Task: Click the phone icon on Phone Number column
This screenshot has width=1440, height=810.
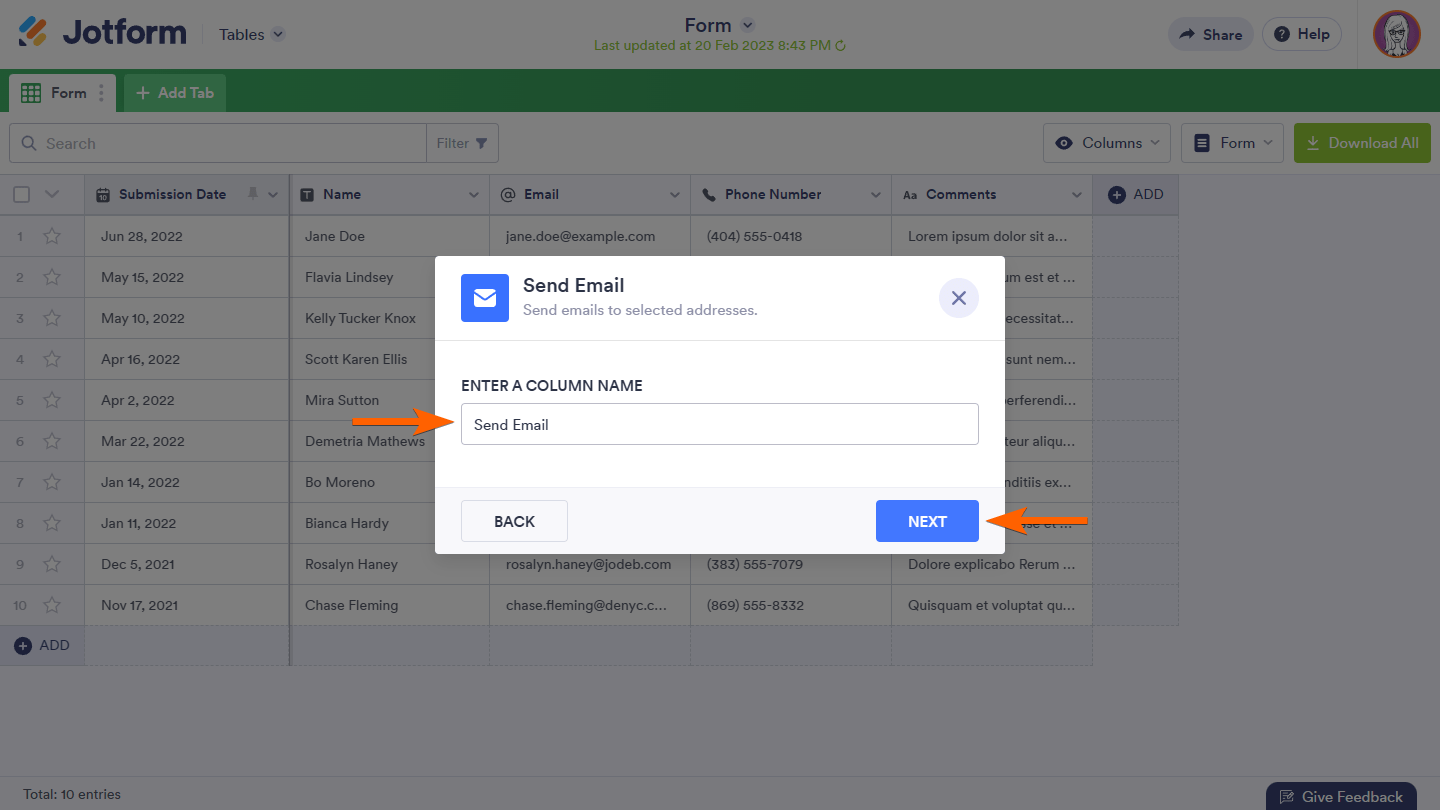Action: (710, 194)
